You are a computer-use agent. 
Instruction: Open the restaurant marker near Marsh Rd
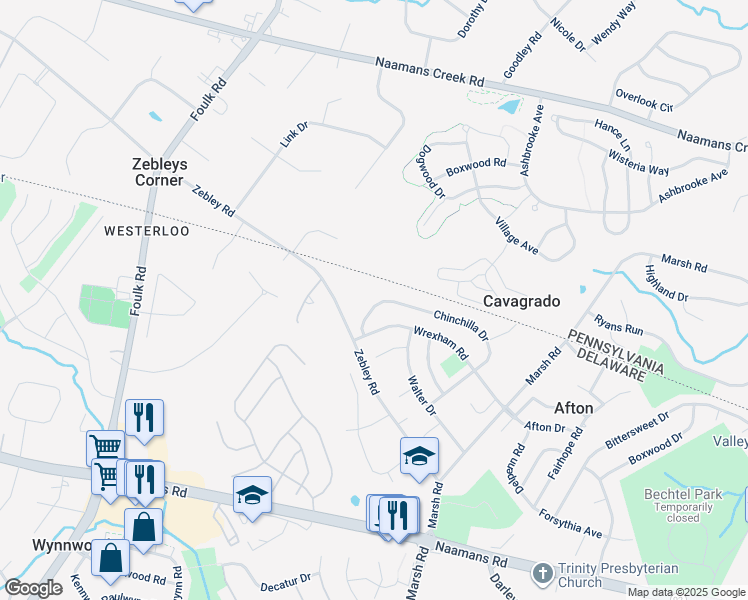398,517
